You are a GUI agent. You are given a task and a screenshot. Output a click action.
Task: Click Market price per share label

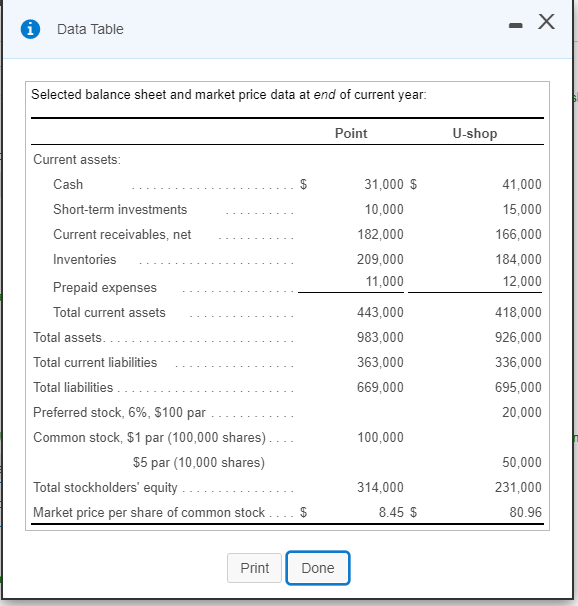(x=149, y=512)
